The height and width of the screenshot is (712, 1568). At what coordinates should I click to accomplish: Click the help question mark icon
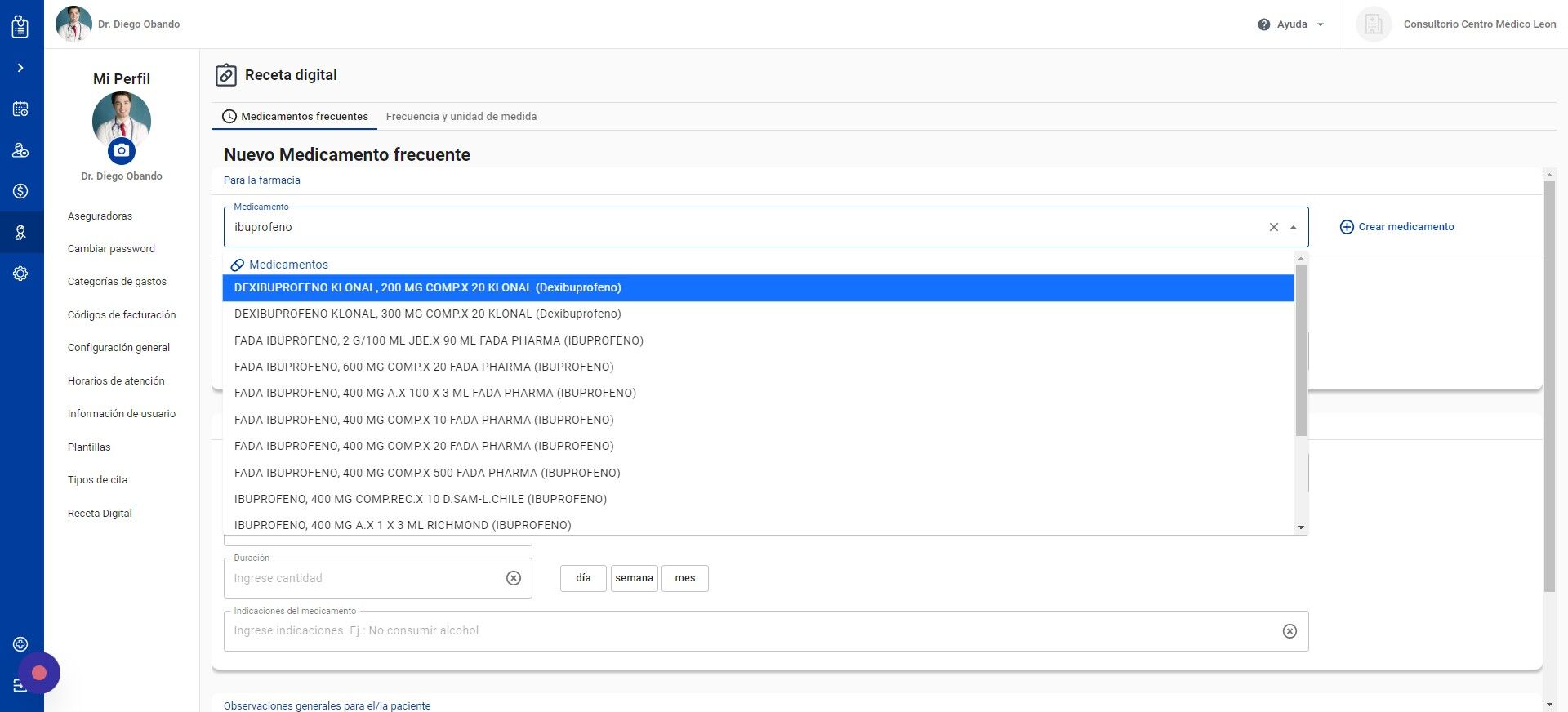1264,24
